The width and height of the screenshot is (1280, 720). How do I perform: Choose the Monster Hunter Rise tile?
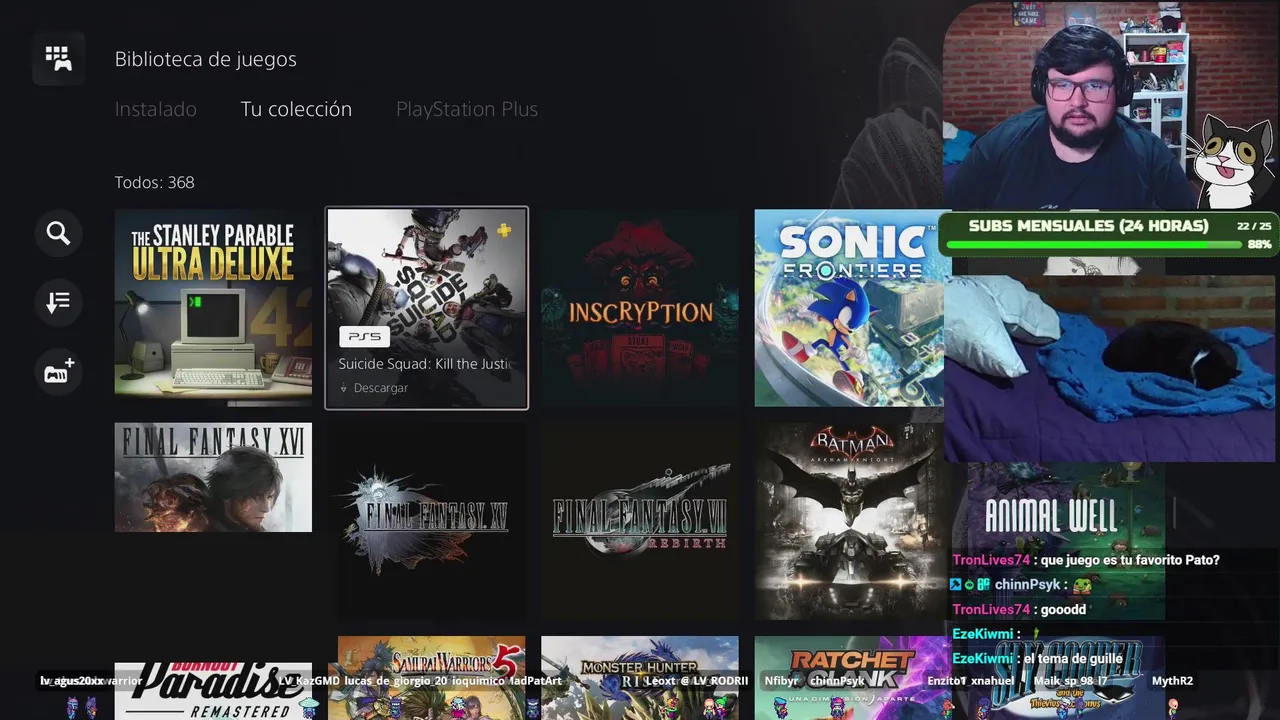640,678
